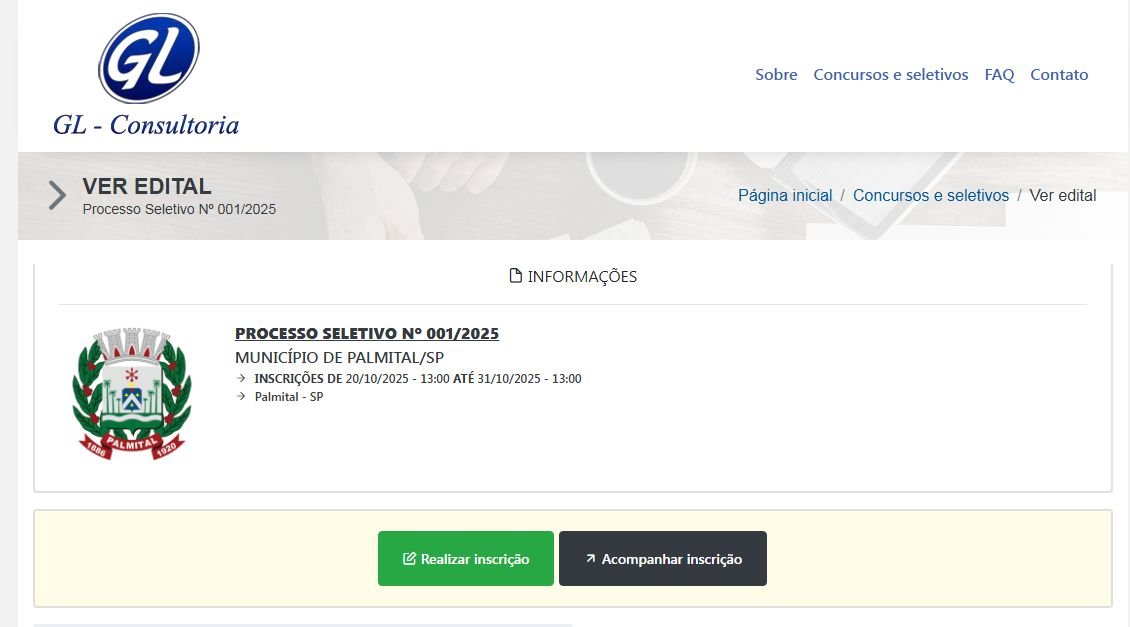Click the chevron beside VER EDITAL

pos(58,195)
